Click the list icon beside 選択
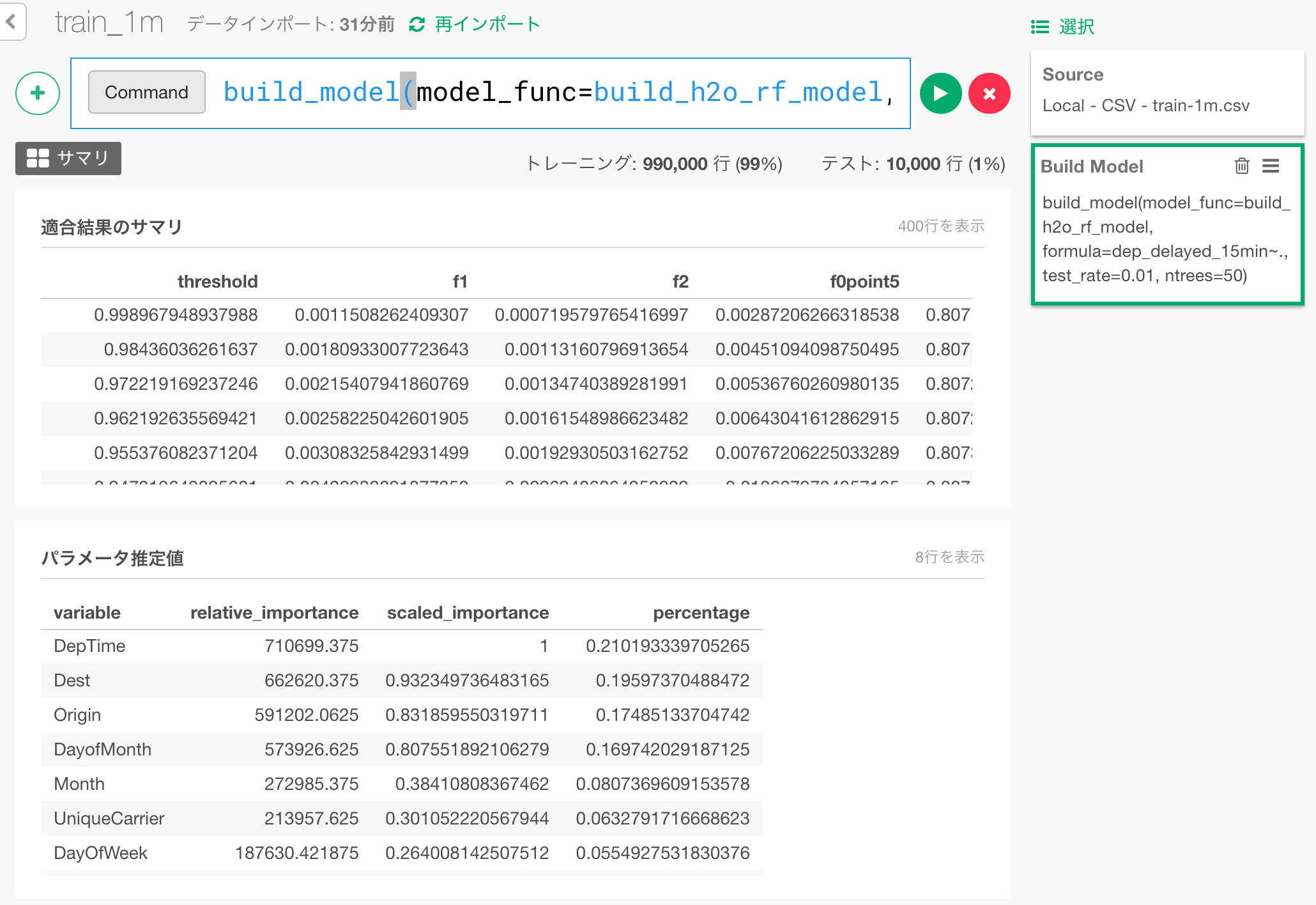Image resolution: width=1316 pixels, height=905 pixels. (x=1039, y=27)
